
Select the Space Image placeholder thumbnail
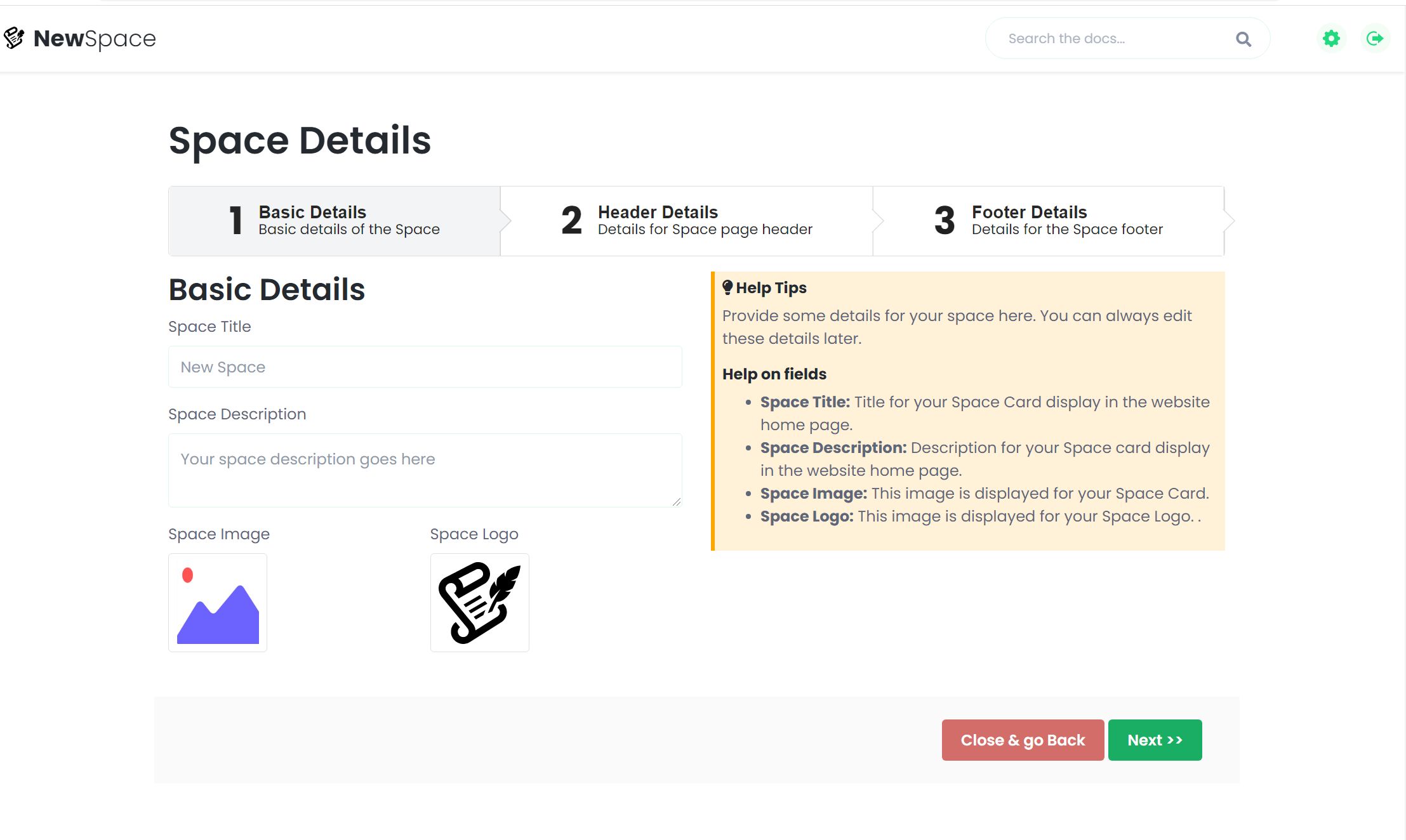218,603
